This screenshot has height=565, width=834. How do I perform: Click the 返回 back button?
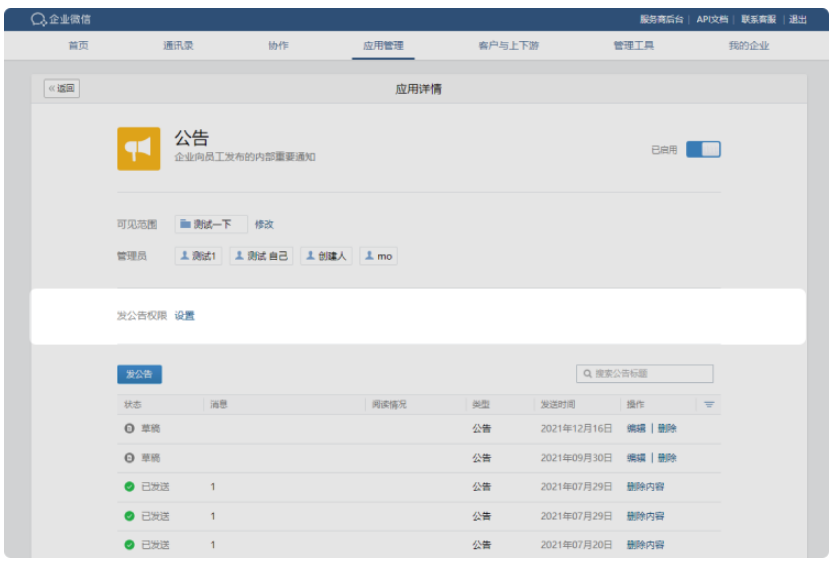click(x=62, y=88)
